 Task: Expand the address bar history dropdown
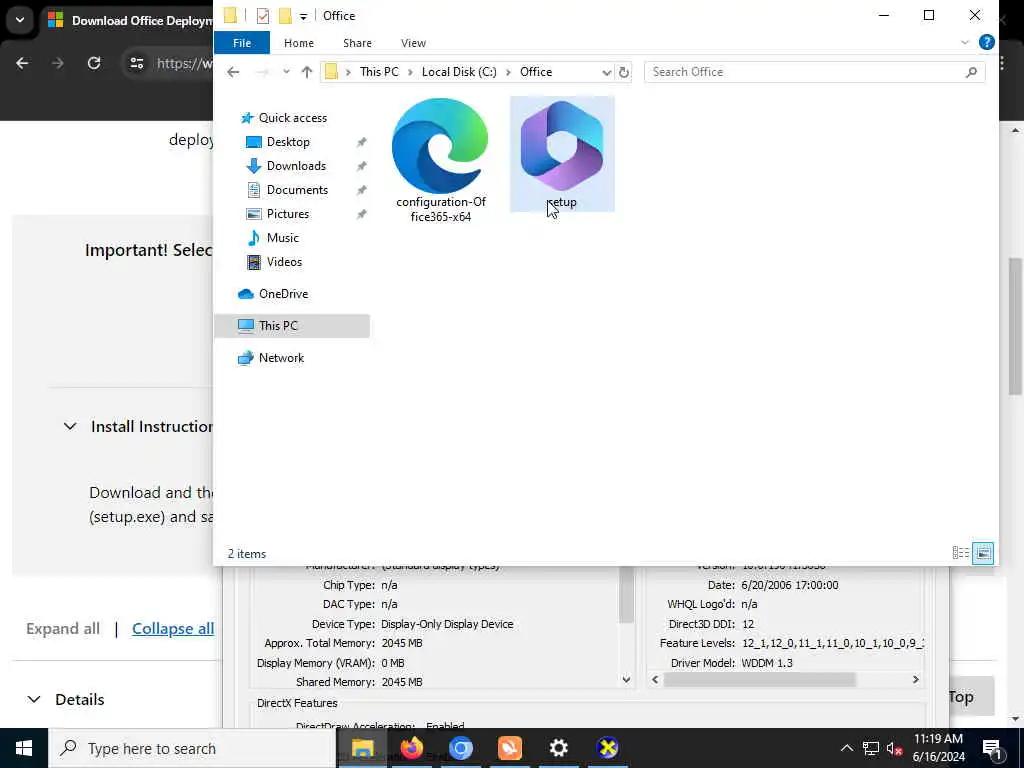click(607, 72)
